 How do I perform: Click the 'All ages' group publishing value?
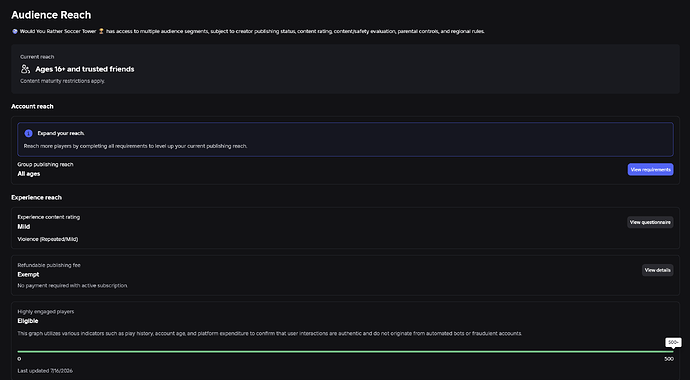(x=29, y=174)
